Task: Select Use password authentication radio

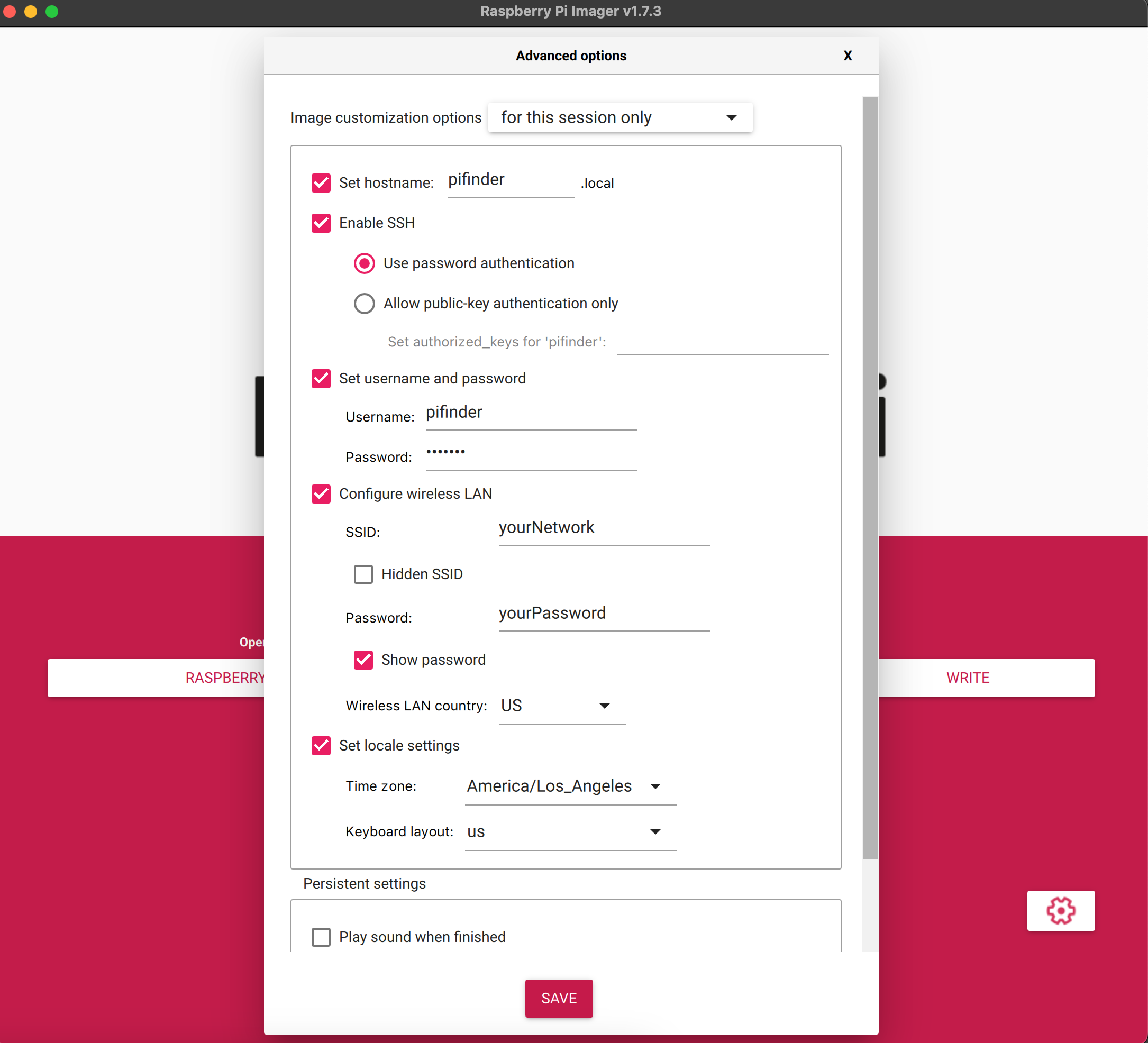Action: pyautogui.click(x=365, y=263)
